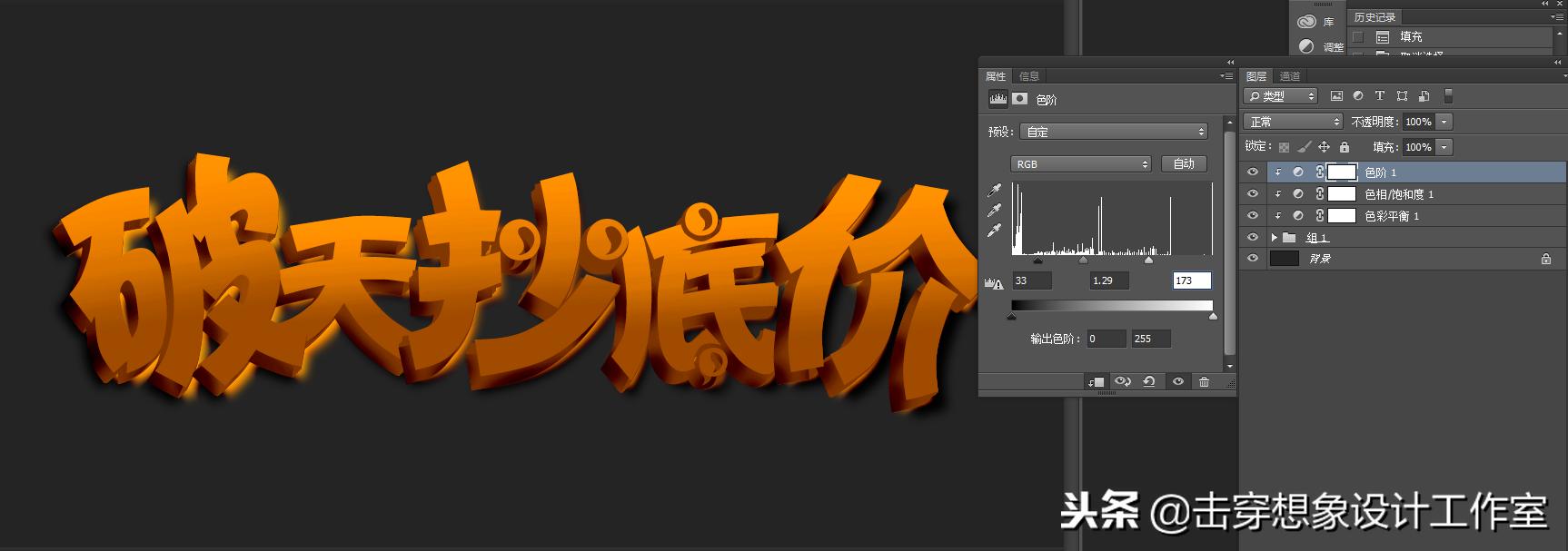Click the highlight input field showing 173

click(x=1192, y=280)
